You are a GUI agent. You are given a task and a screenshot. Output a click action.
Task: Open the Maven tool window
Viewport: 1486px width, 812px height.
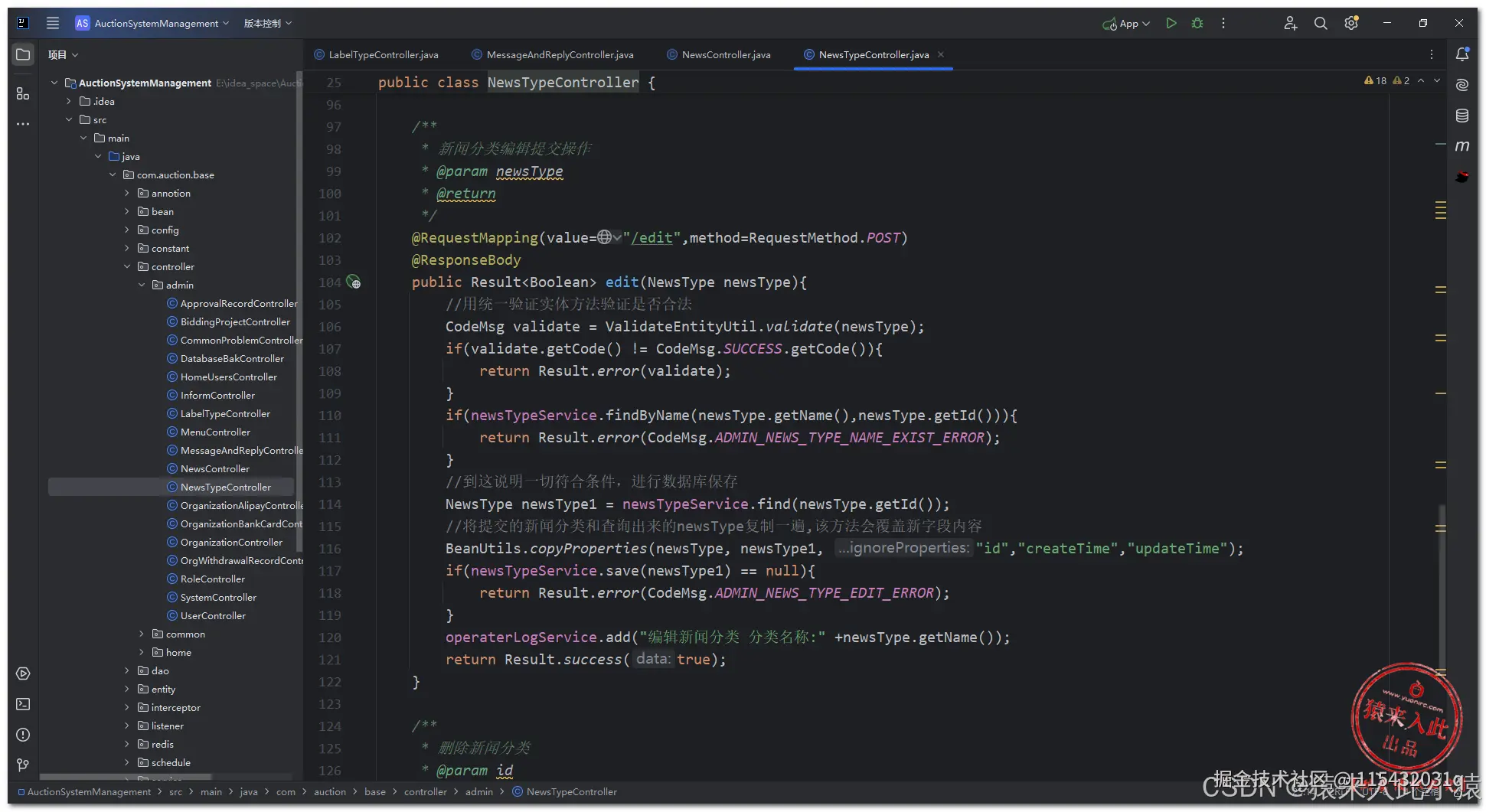pyautogui.click(x=1462, y=146)
